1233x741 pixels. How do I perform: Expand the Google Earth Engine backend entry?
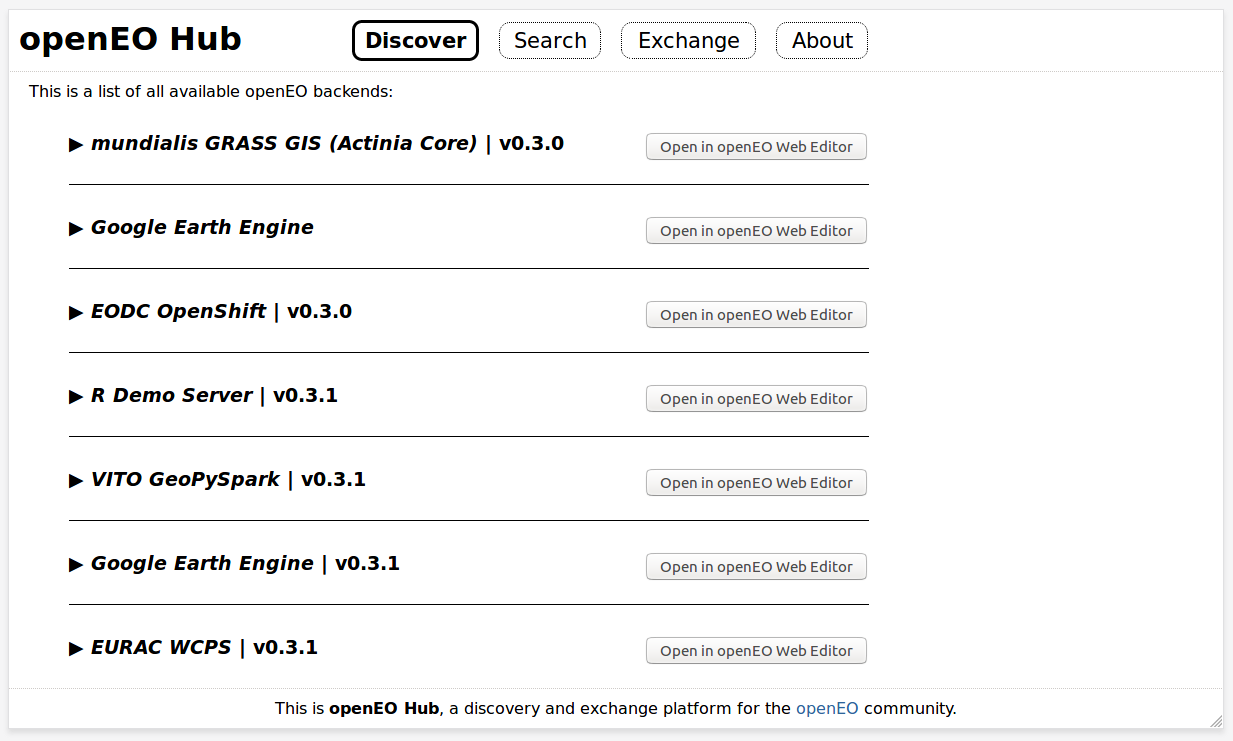(x=77, y=228)
